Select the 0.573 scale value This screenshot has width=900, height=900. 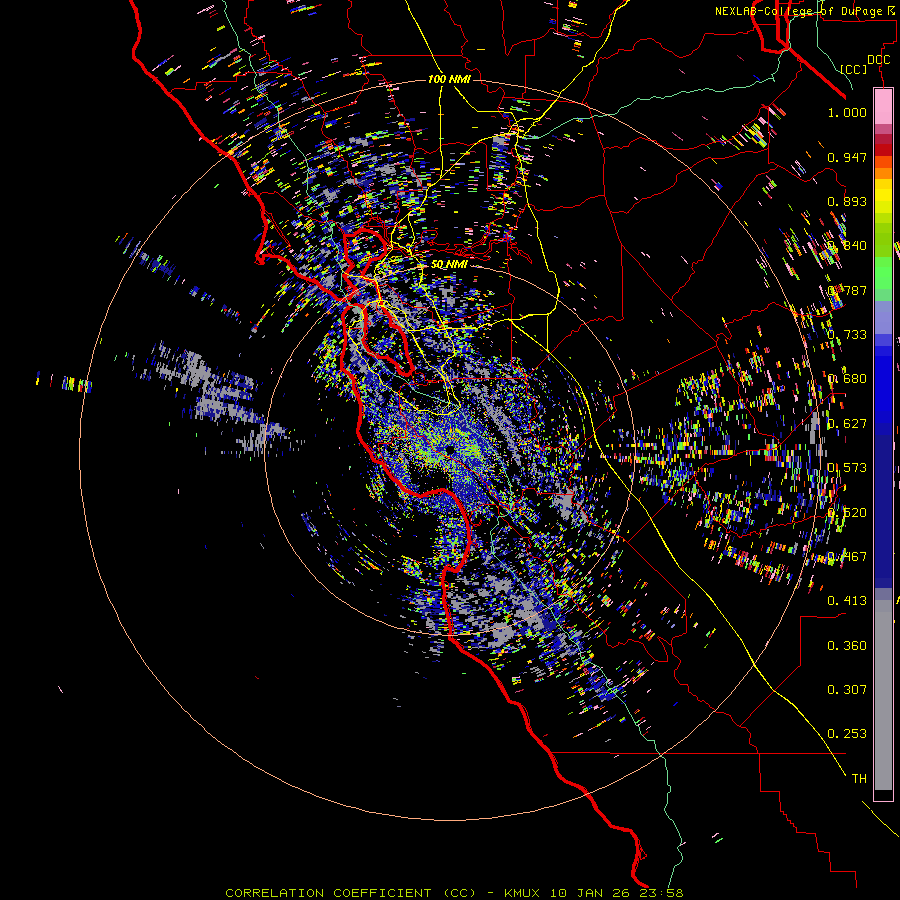847,468
